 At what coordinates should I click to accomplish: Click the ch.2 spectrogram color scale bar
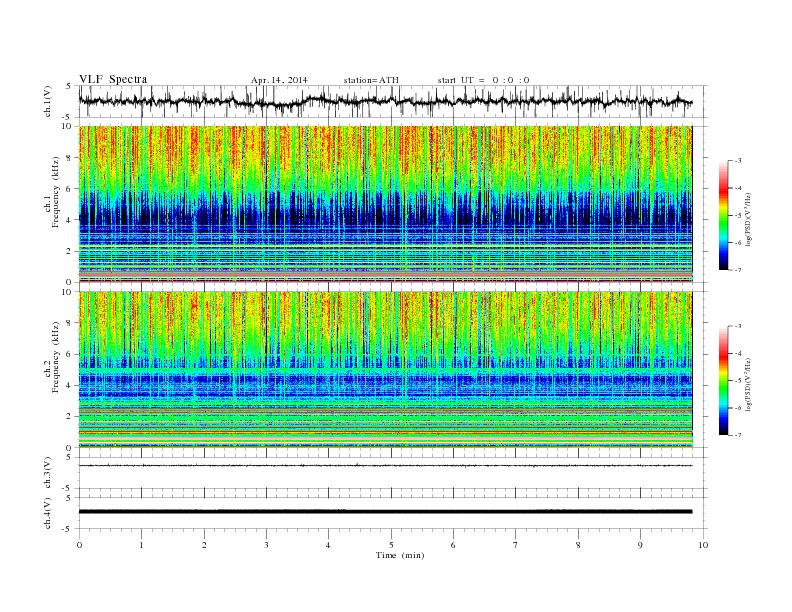coord(723,381)
